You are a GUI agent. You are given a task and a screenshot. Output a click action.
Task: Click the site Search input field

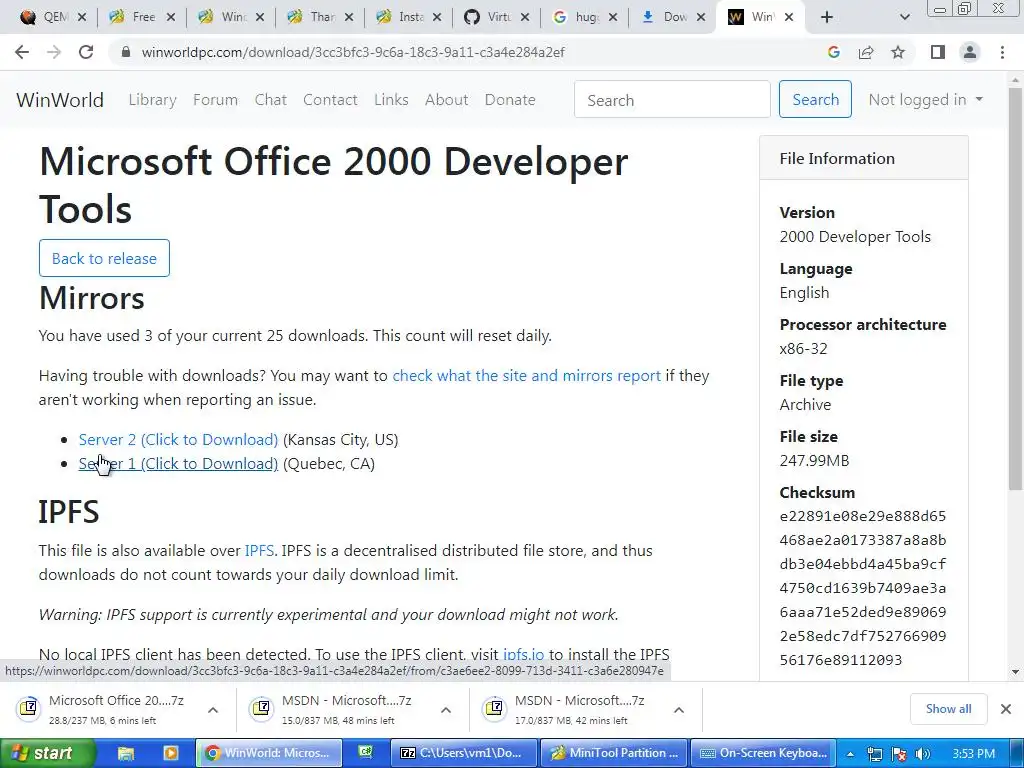point(672,100)
